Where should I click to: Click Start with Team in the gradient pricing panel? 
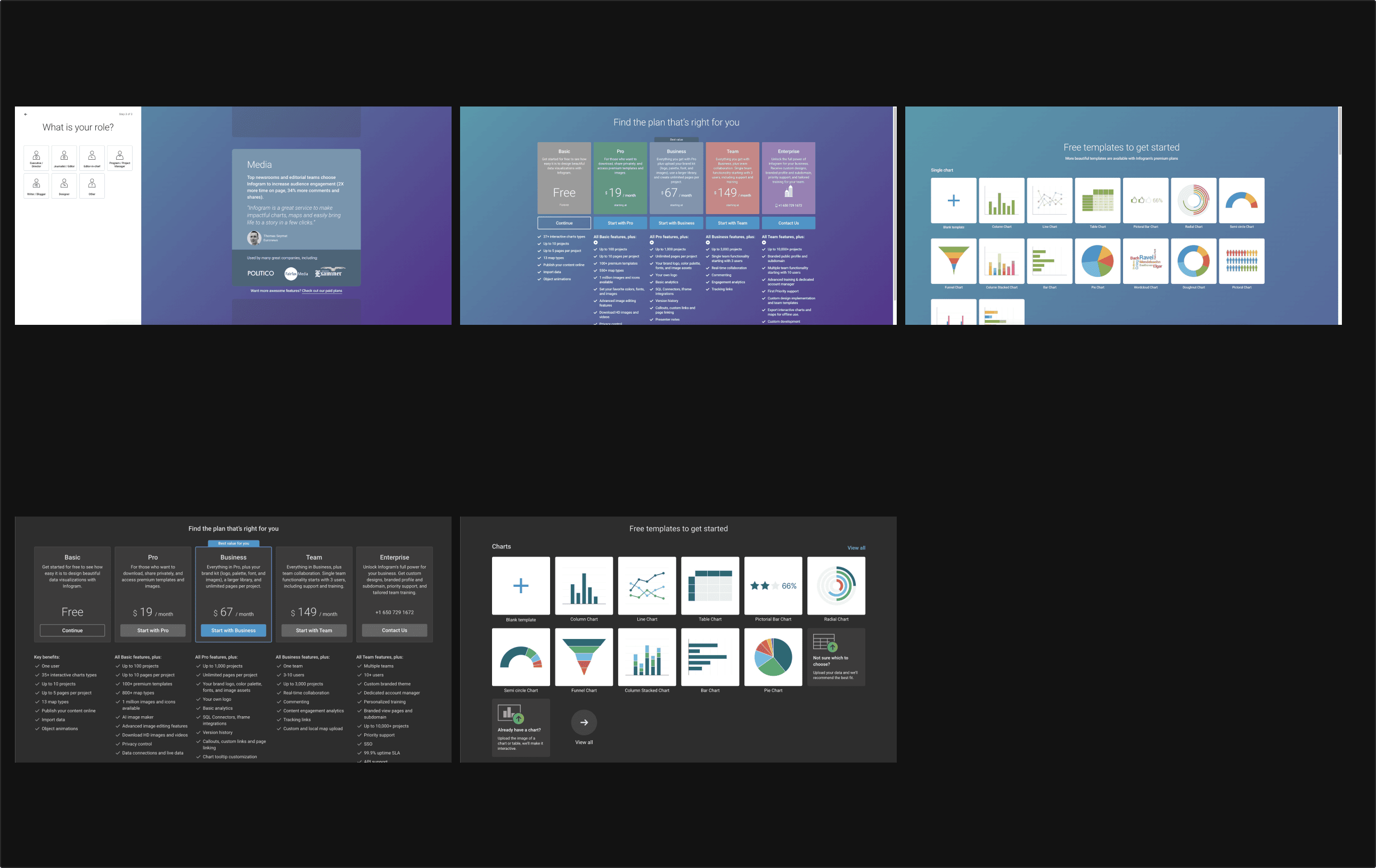732,223
